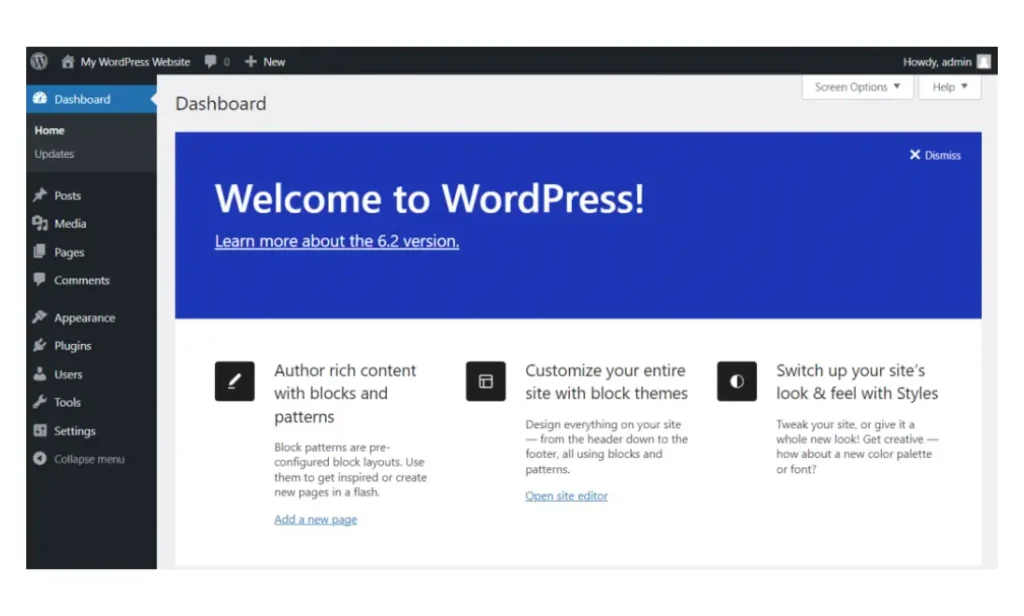This screenshot has width=1024, height=616.
Task: Open the Users menu
Action: coord(68,374)
